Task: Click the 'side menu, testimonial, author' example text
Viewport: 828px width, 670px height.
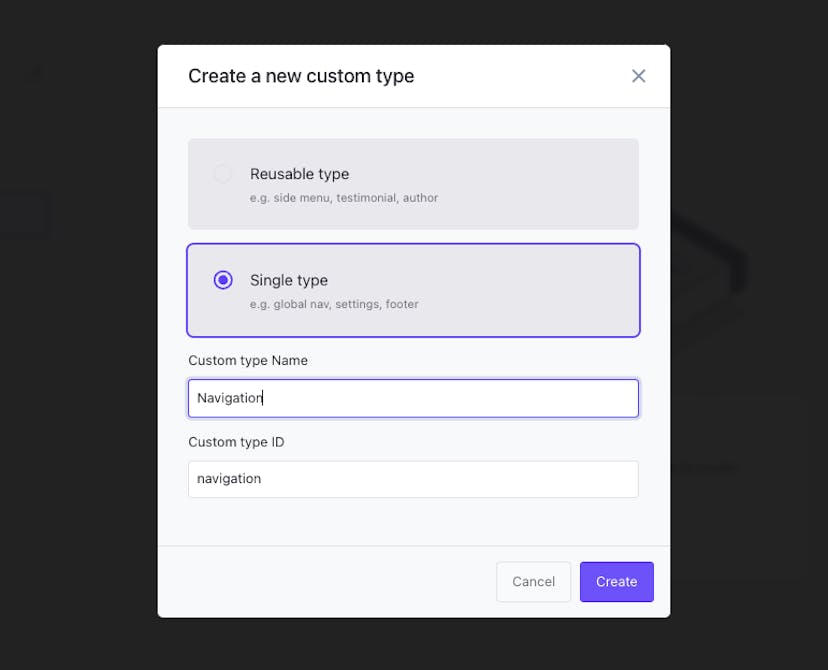Action: pos(355,198)
